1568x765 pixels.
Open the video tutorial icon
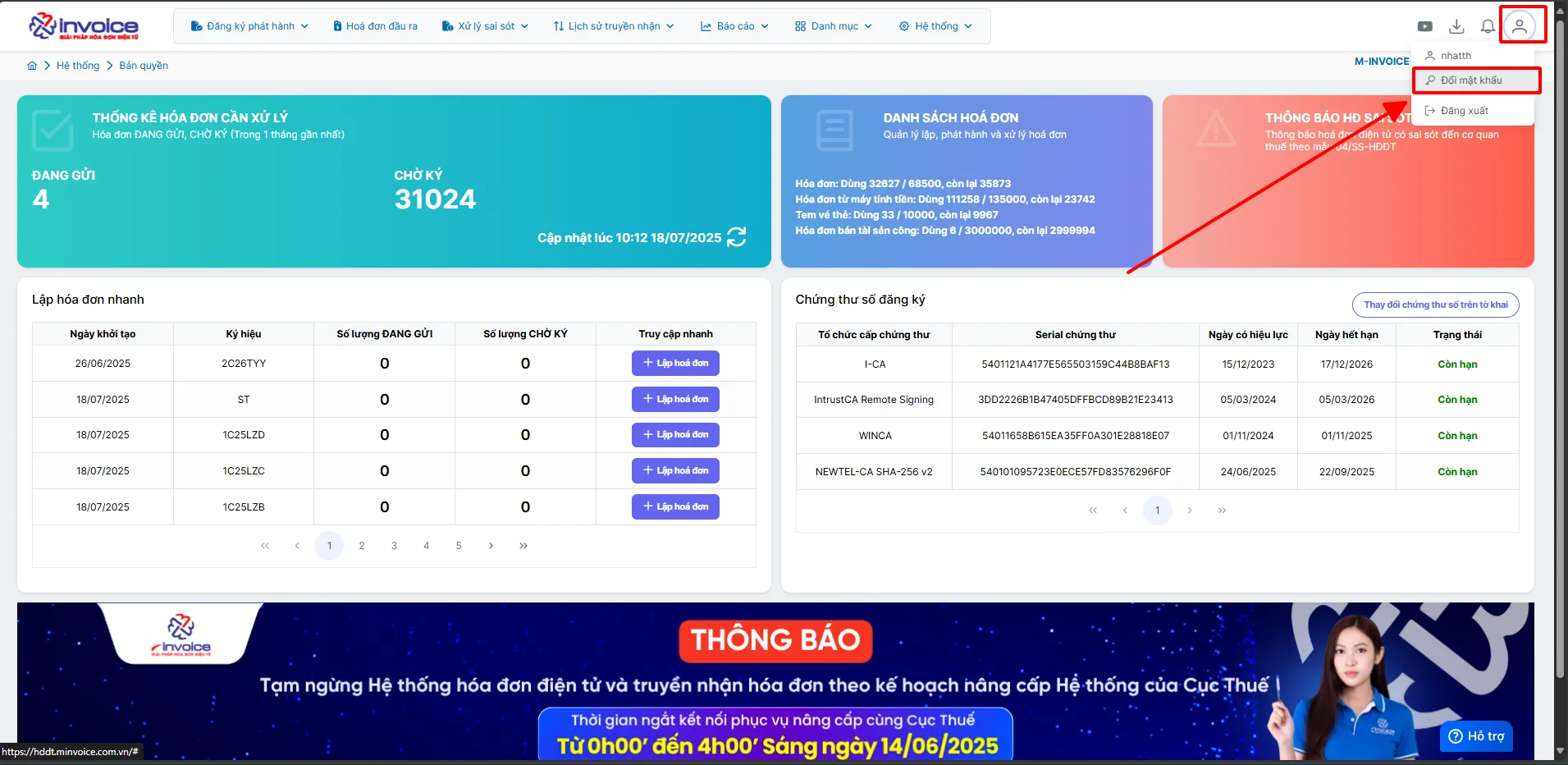click(x=1425, y=26)
